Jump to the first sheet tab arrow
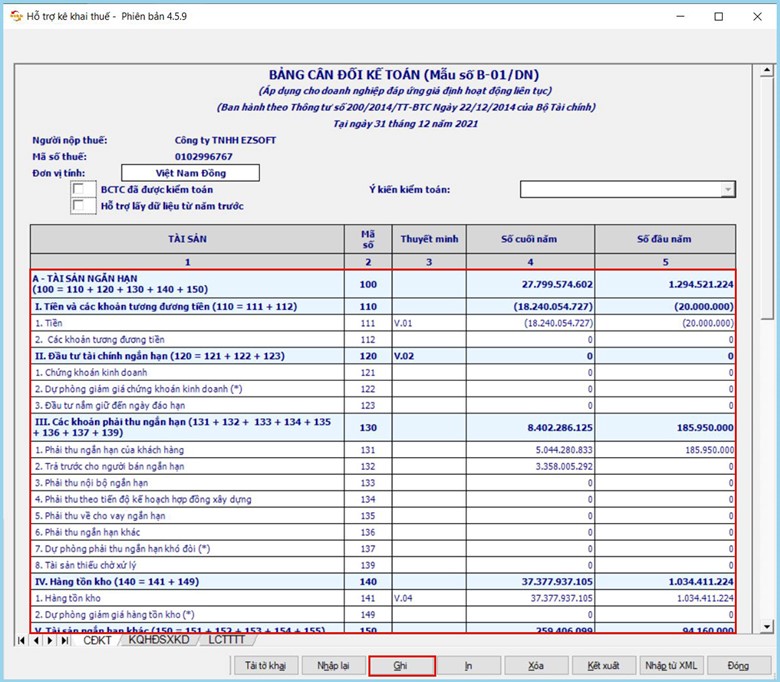780x682 pixels. click(22, 641)
